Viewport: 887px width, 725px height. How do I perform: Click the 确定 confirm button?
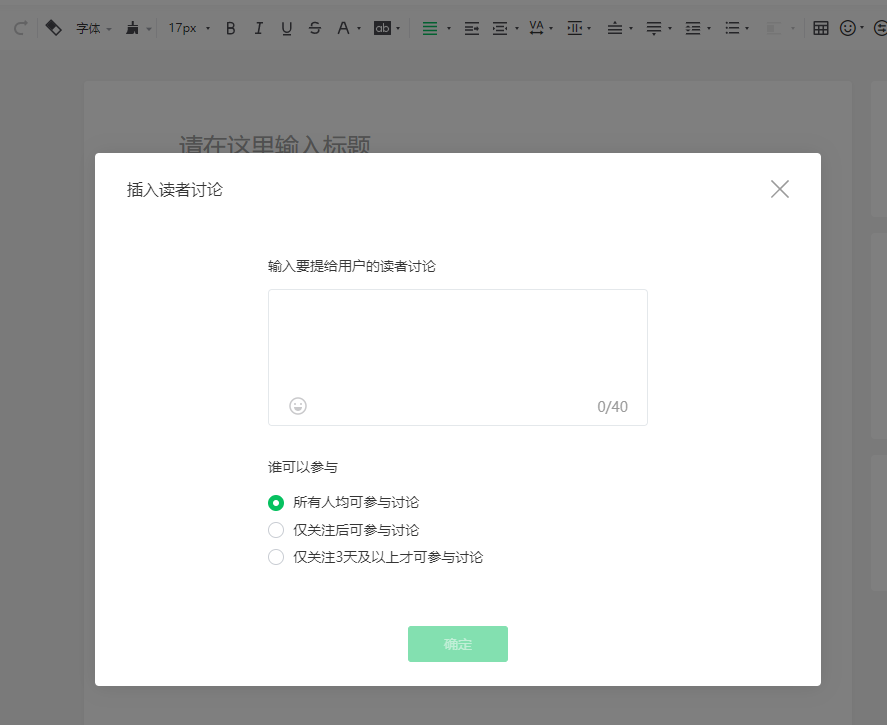pyautogui.click(x=458, y=644)
